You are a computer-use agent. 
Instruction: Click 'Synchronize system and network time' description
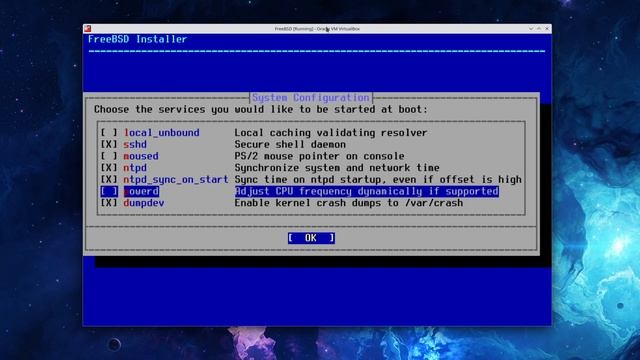[x=337, y=168]
